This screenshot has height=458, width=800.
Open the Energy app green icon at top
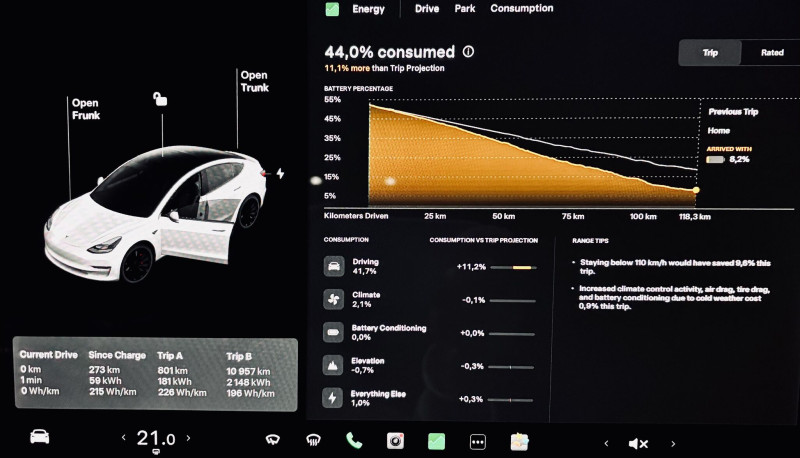coord(332,9)
